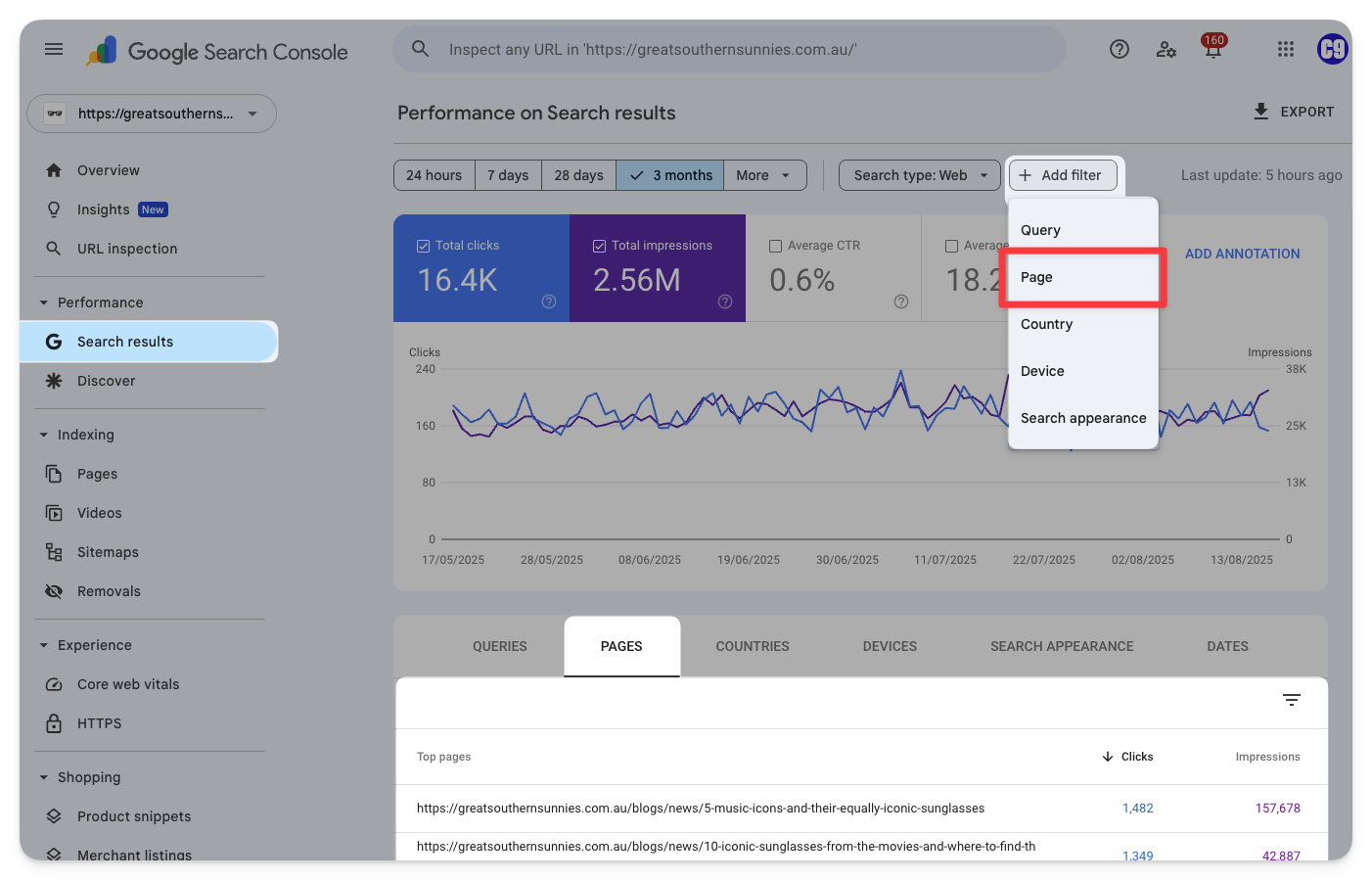
Task: Enable the Average CTR checkbox
Action: click(x=776, y=246)
